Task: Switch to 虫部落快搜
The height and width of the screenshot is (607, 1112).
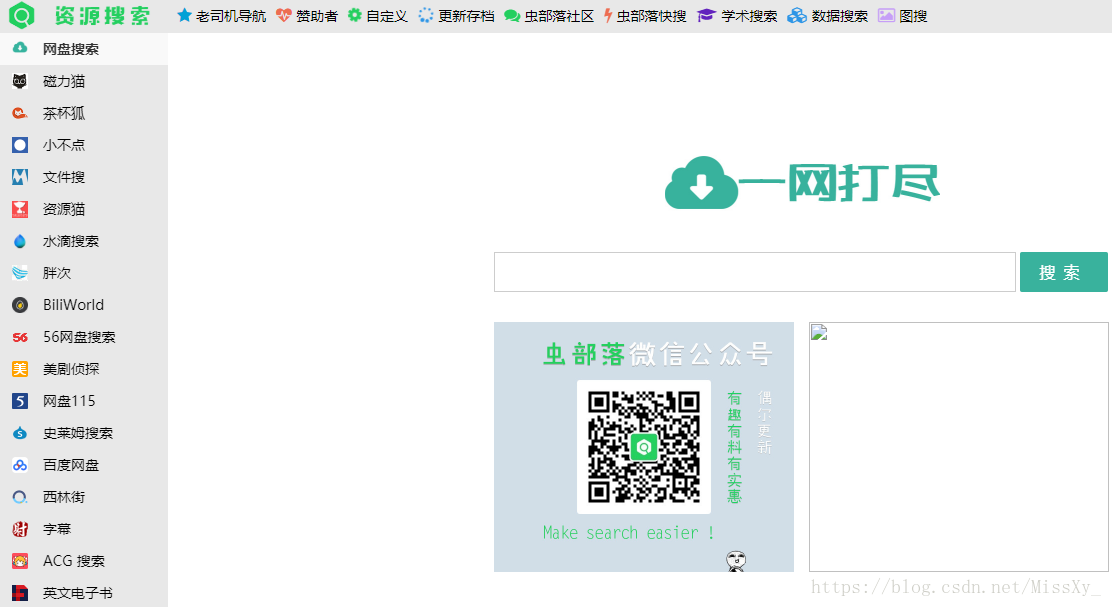Action: coord(651,16)
